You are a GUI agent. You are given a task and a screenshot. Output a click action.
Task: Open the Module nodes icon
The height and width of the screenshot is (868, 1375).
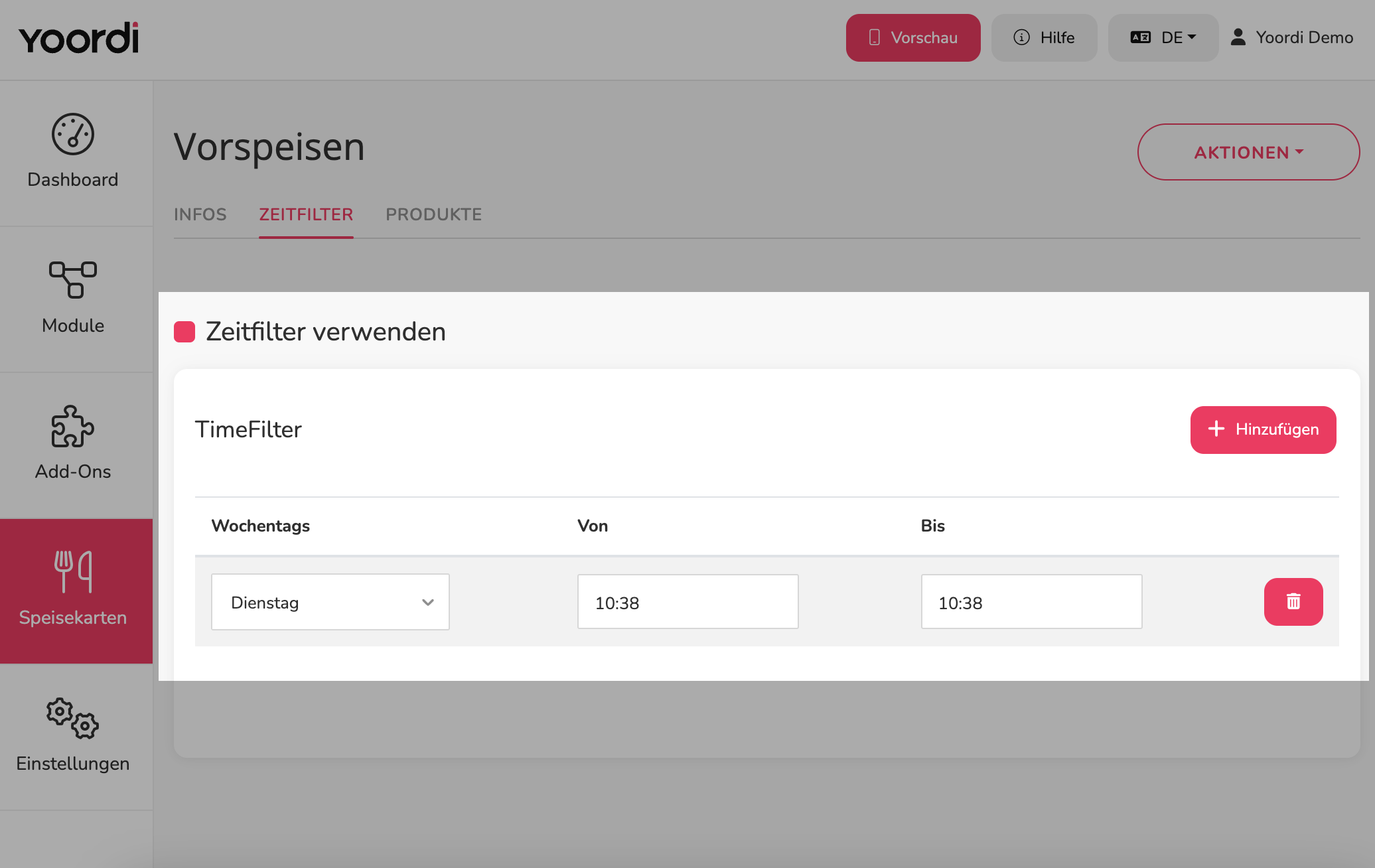click(73, 279)
